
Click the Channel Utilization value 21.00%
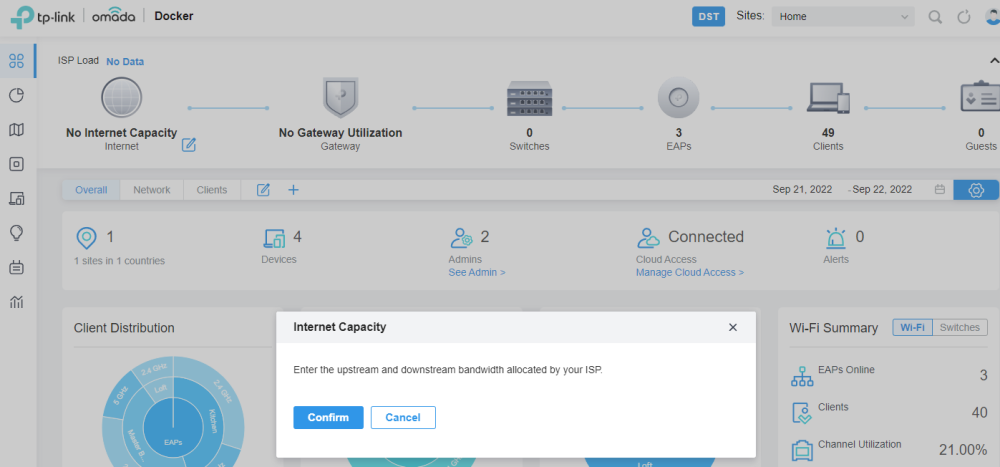tap(963, 450)
